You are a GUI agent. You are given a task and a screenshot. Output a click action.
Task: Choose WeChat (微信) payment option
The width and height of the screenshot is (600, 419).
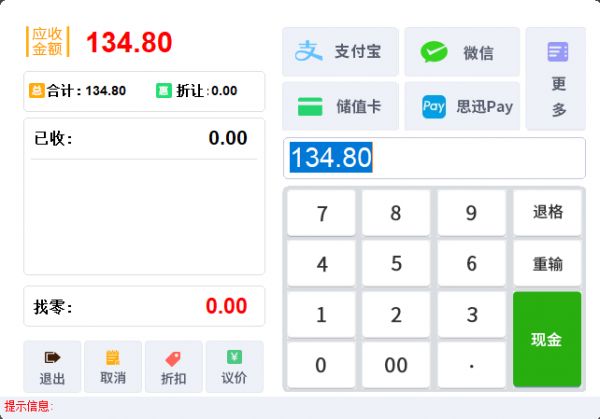click(462, 52)
